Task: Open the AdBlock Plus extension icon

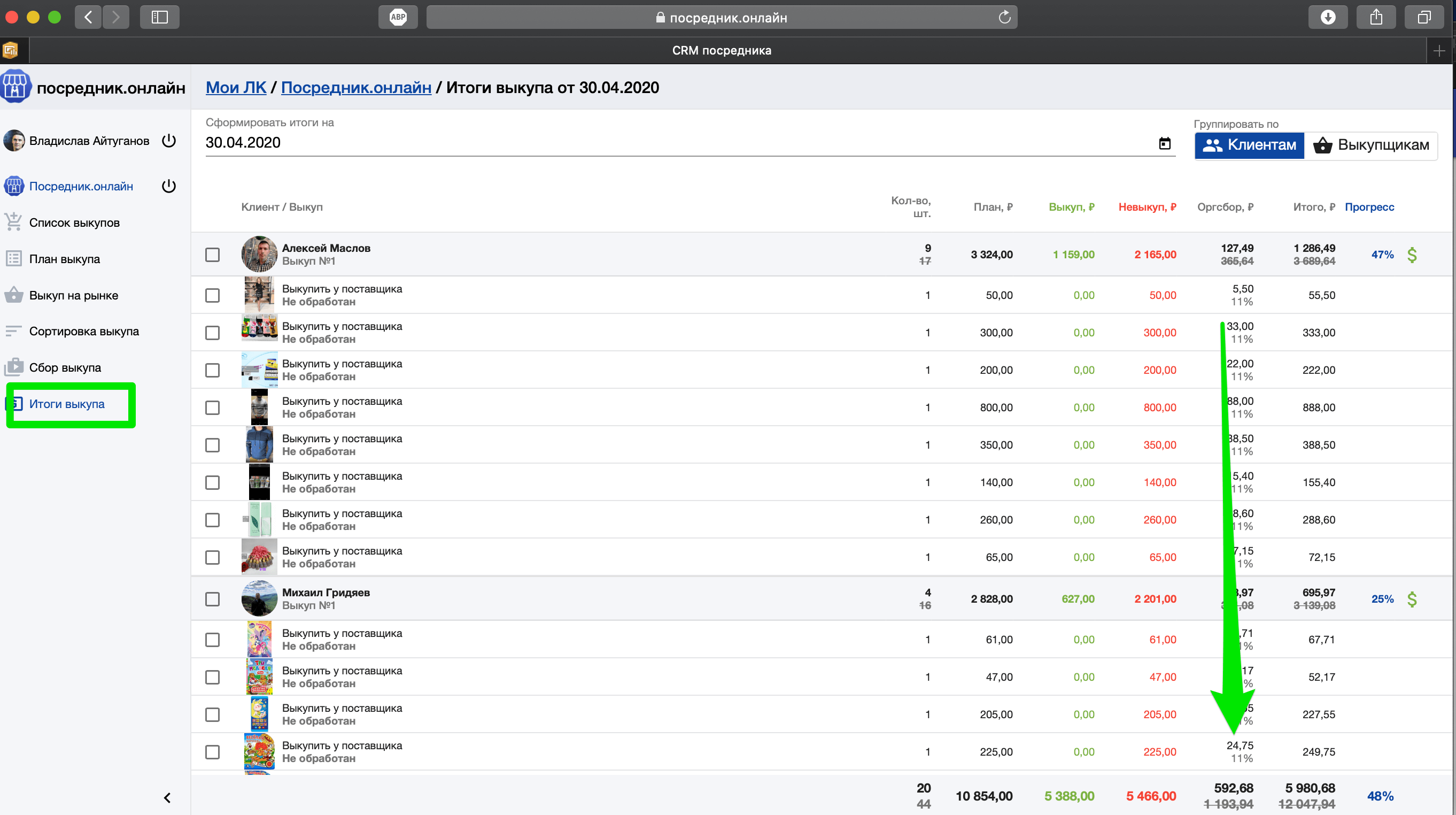Action: (398, 17)
